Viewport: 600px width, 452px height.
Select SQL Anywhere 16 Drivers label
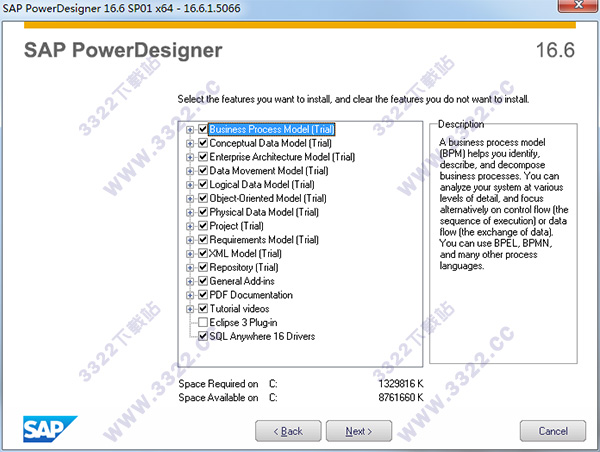coord(262,336)
